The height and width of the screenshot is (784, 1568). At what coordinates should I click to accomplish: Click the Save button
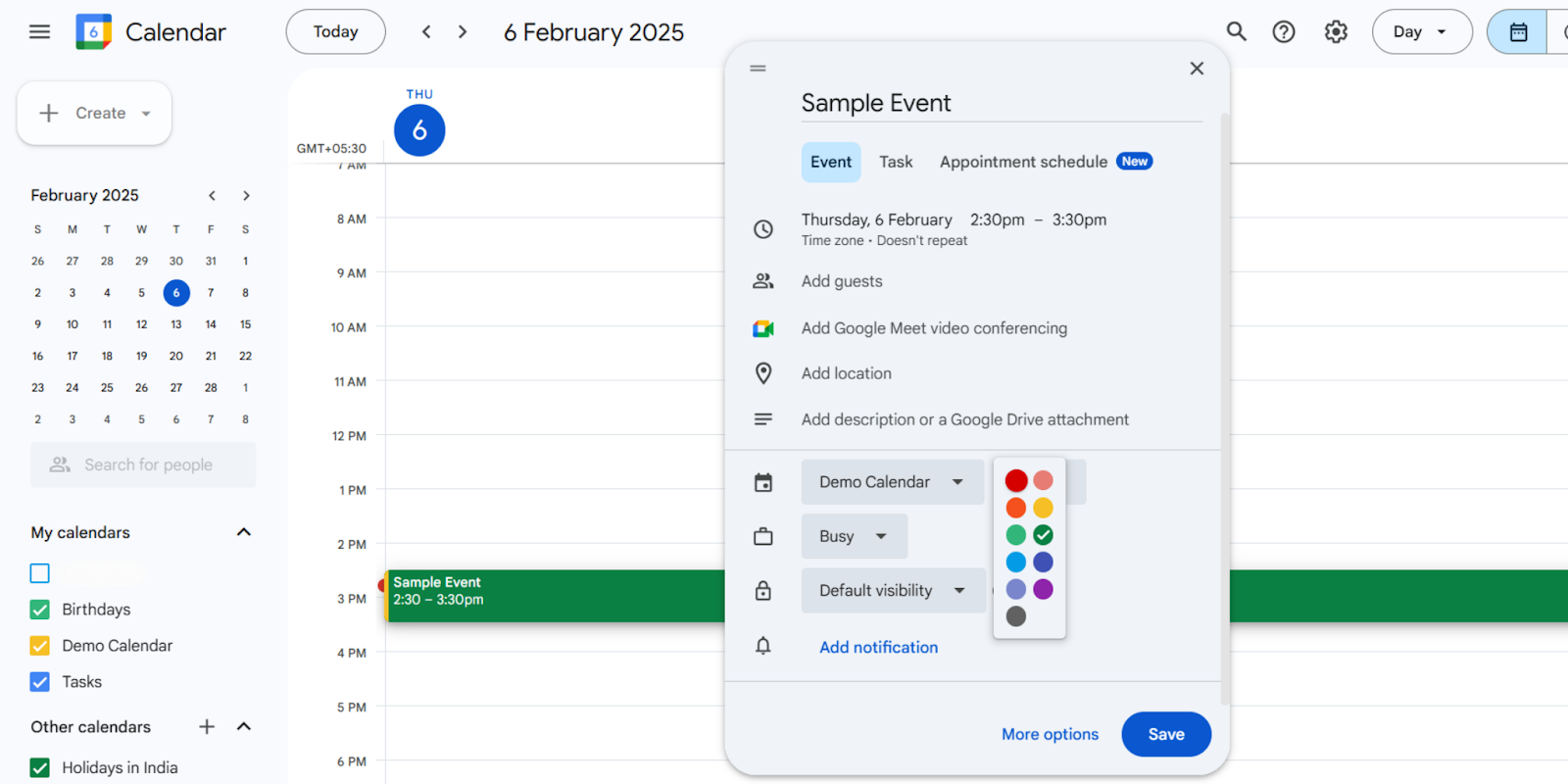[1166, 734]
